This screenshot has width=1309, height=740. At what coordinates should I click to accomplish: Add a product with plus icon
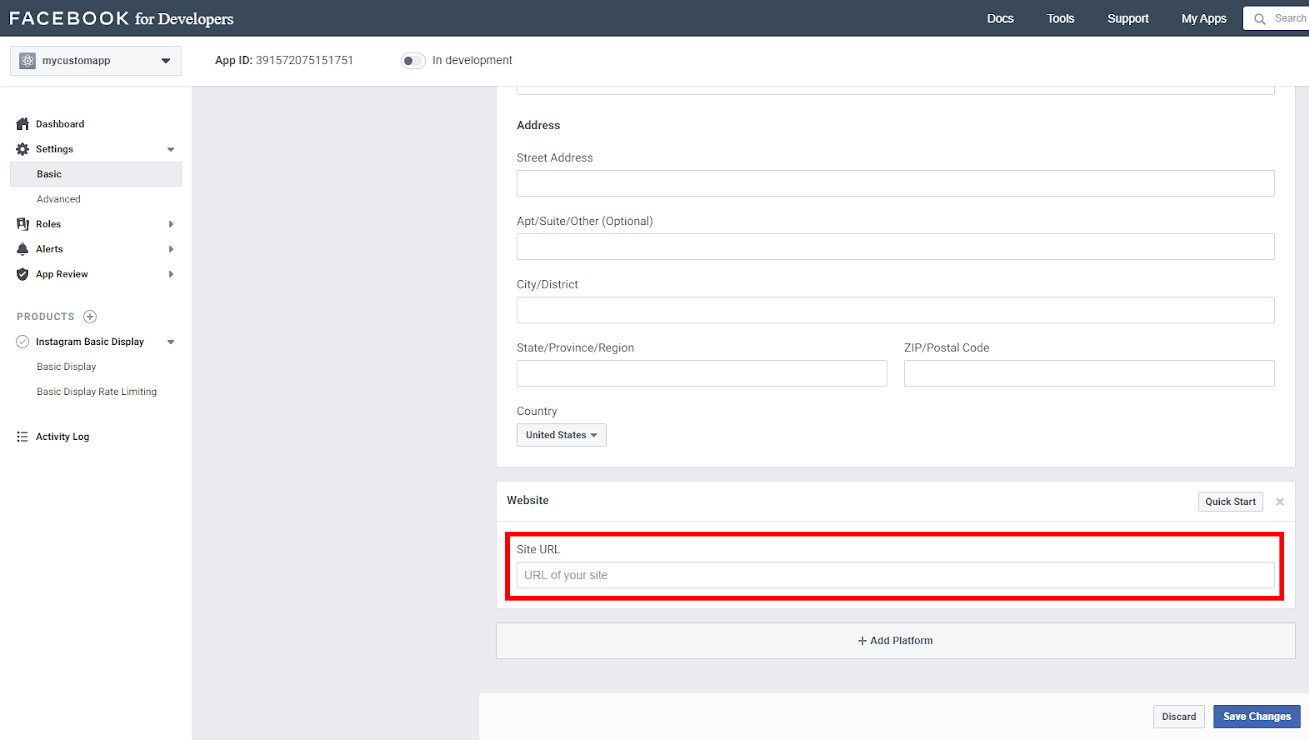pos(90,317)
